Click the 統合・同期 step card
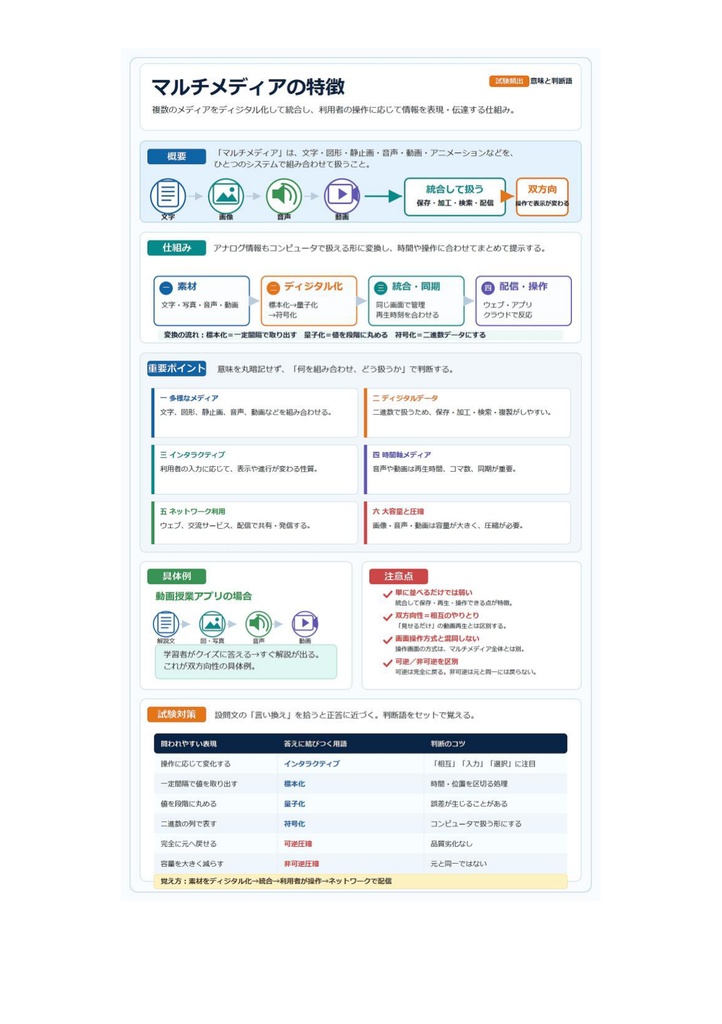 [x=416, y=300]
